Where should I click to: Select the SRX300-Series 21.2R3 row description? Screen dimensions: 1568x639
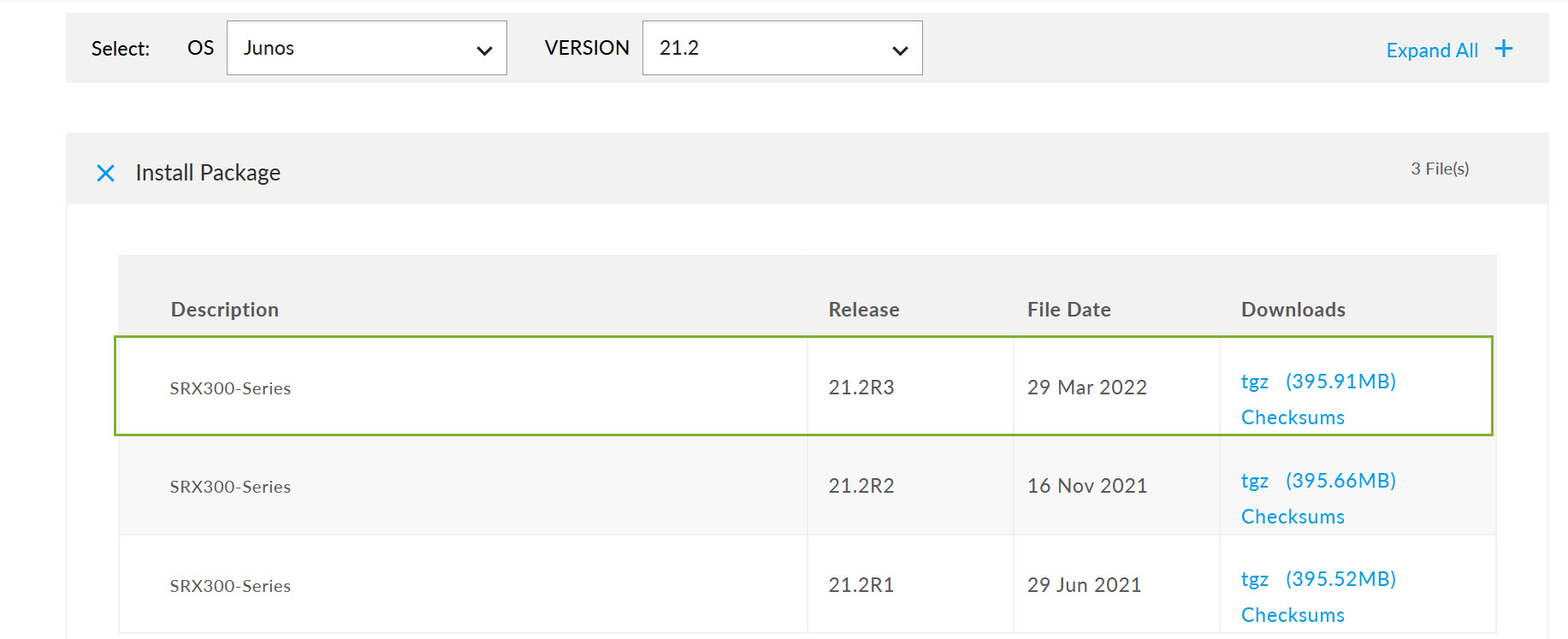coord(230,388)
